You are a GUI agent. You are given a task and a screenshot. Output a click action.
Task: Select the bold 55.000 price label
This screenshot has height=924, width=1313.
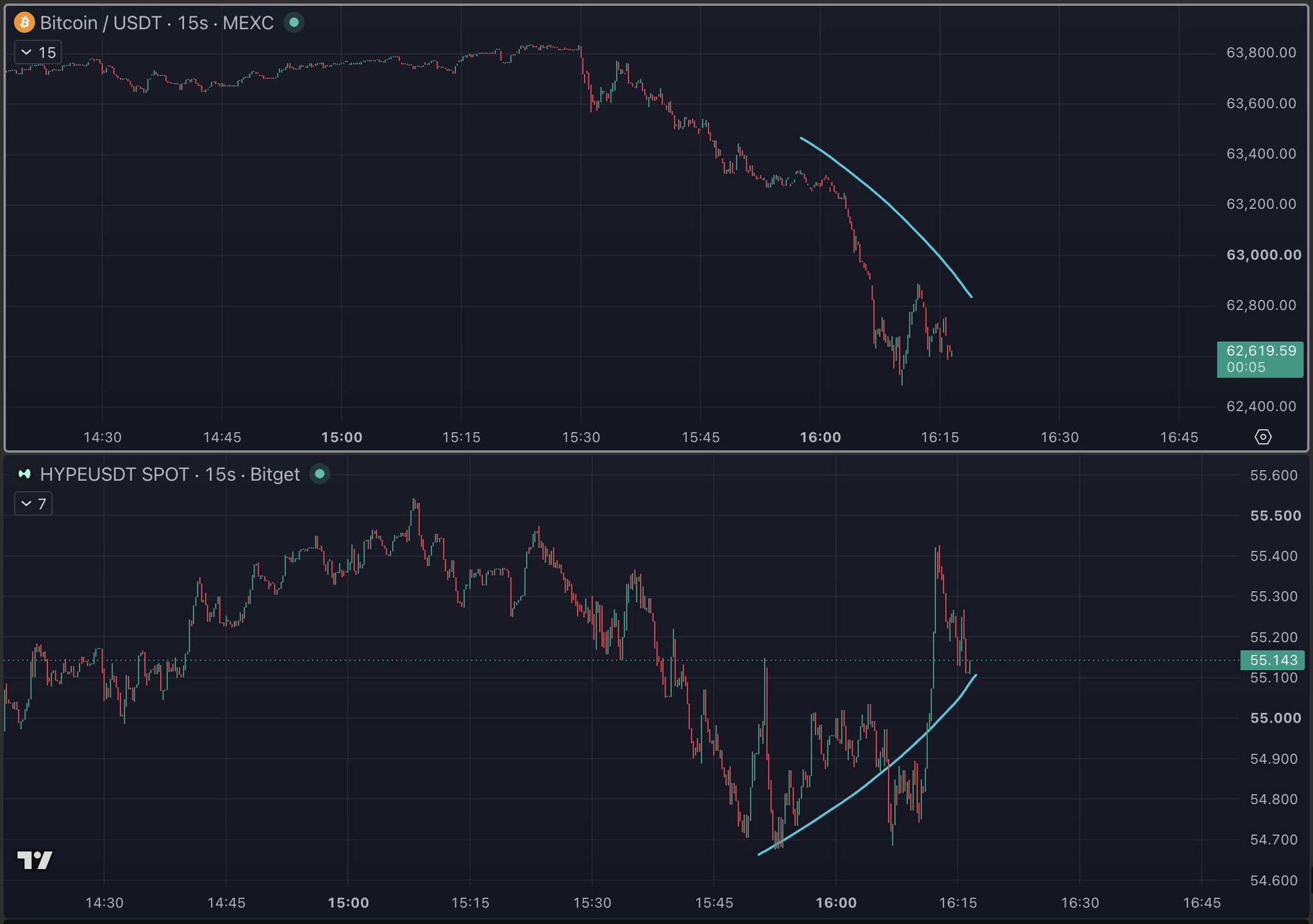[x=1276, y=718]
